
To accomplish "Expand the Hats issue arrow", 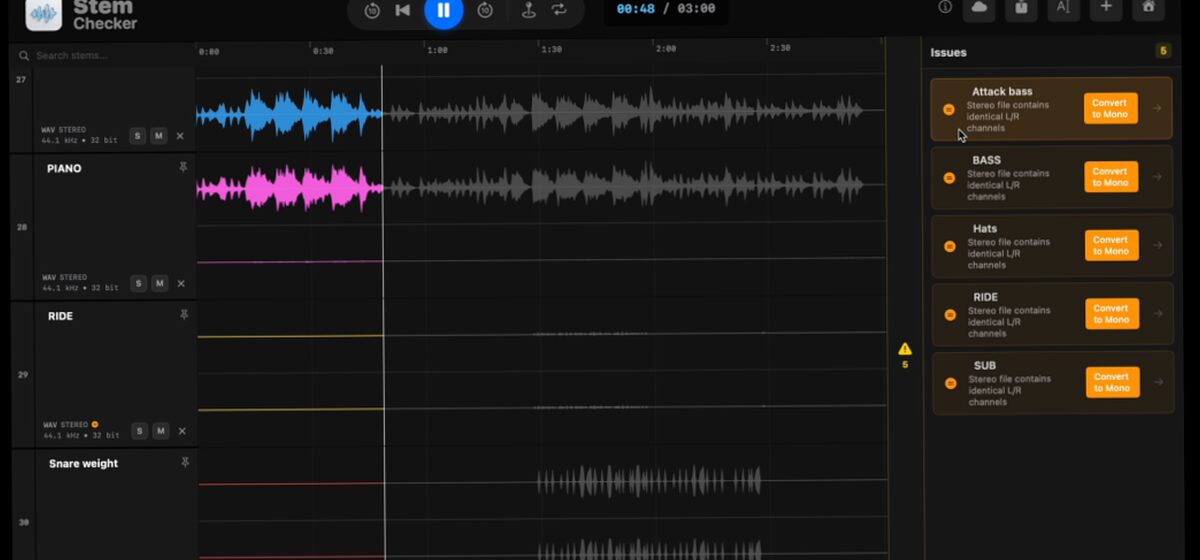I will coord(1157,246).
